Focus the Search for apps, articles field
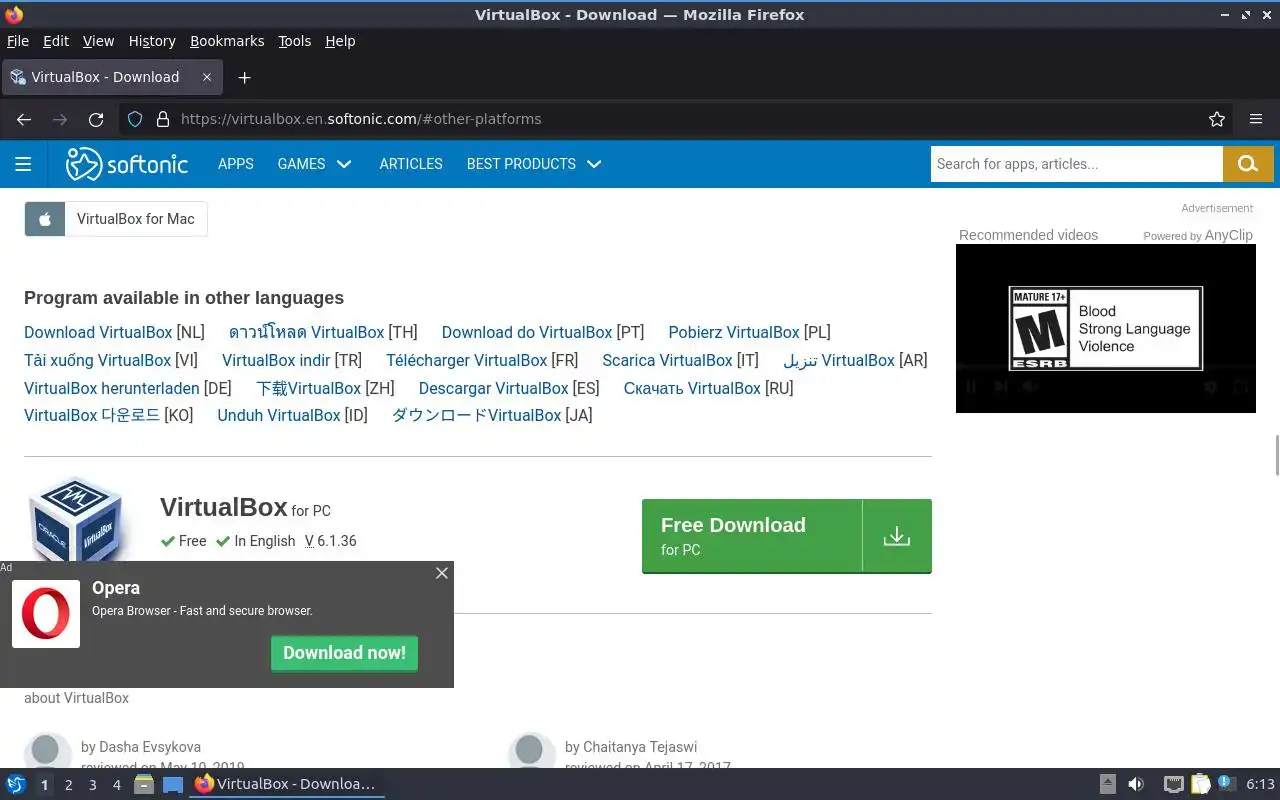The width and height of the screenshot is (1280, 800). [1077, 164]
